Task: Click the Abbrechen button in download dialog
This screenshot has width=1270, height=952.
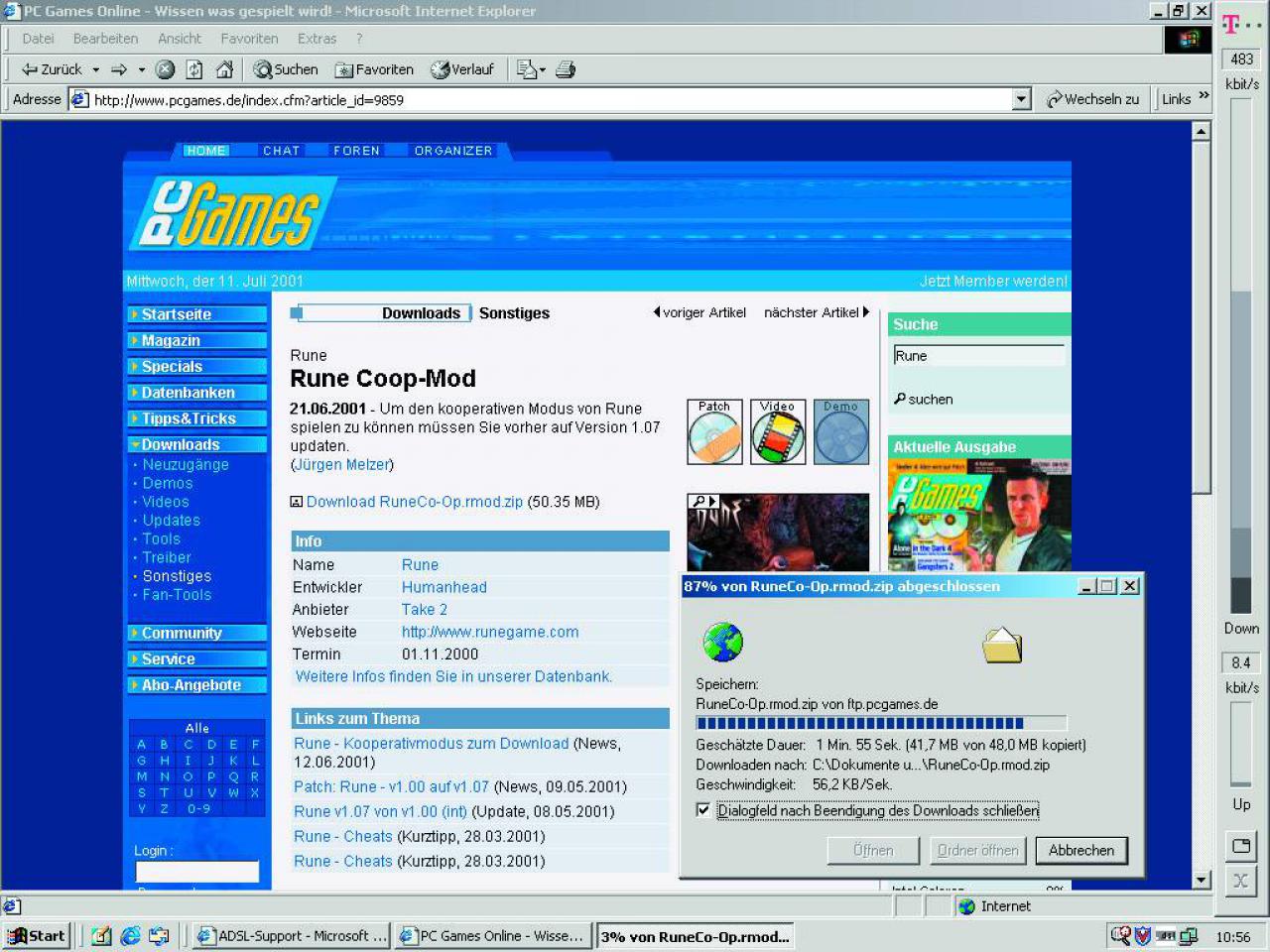Action: pyautogui.click(x=1081, y=850)
